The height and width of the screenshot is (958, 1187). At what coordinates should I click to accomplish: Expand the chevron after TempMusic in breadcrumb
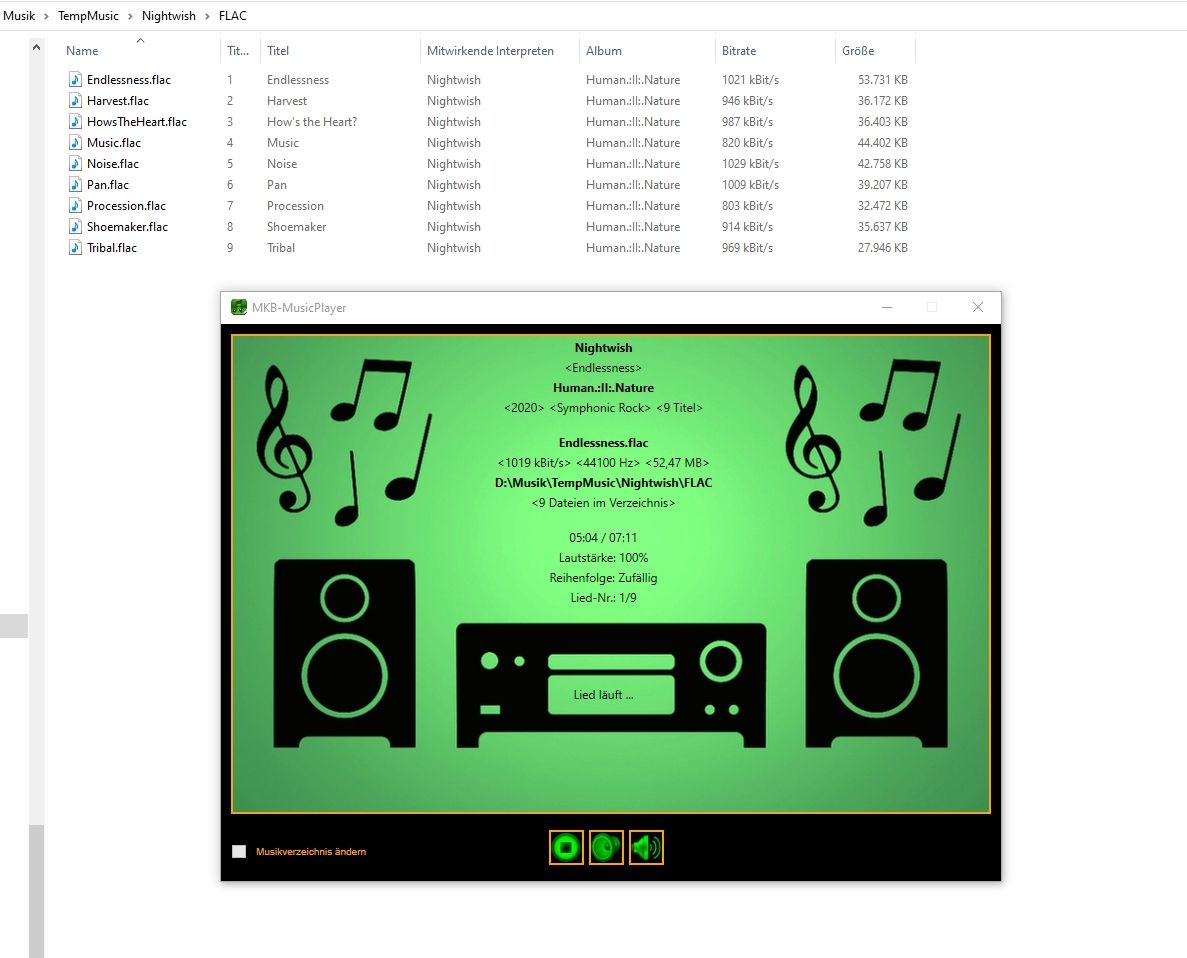tap(130, 16)
